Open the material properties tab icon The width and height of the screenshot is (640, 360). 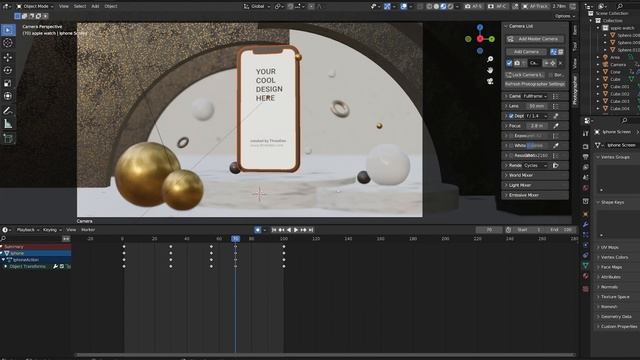586,276
